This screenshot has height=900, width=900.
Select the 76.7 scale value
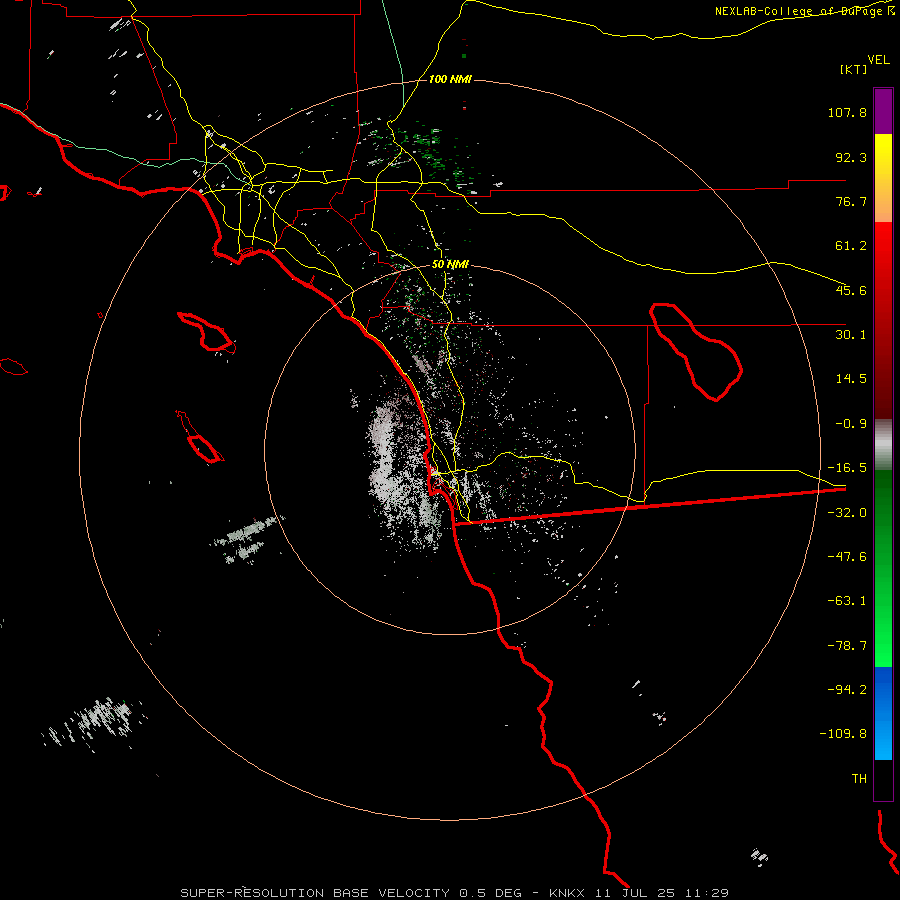851,201
